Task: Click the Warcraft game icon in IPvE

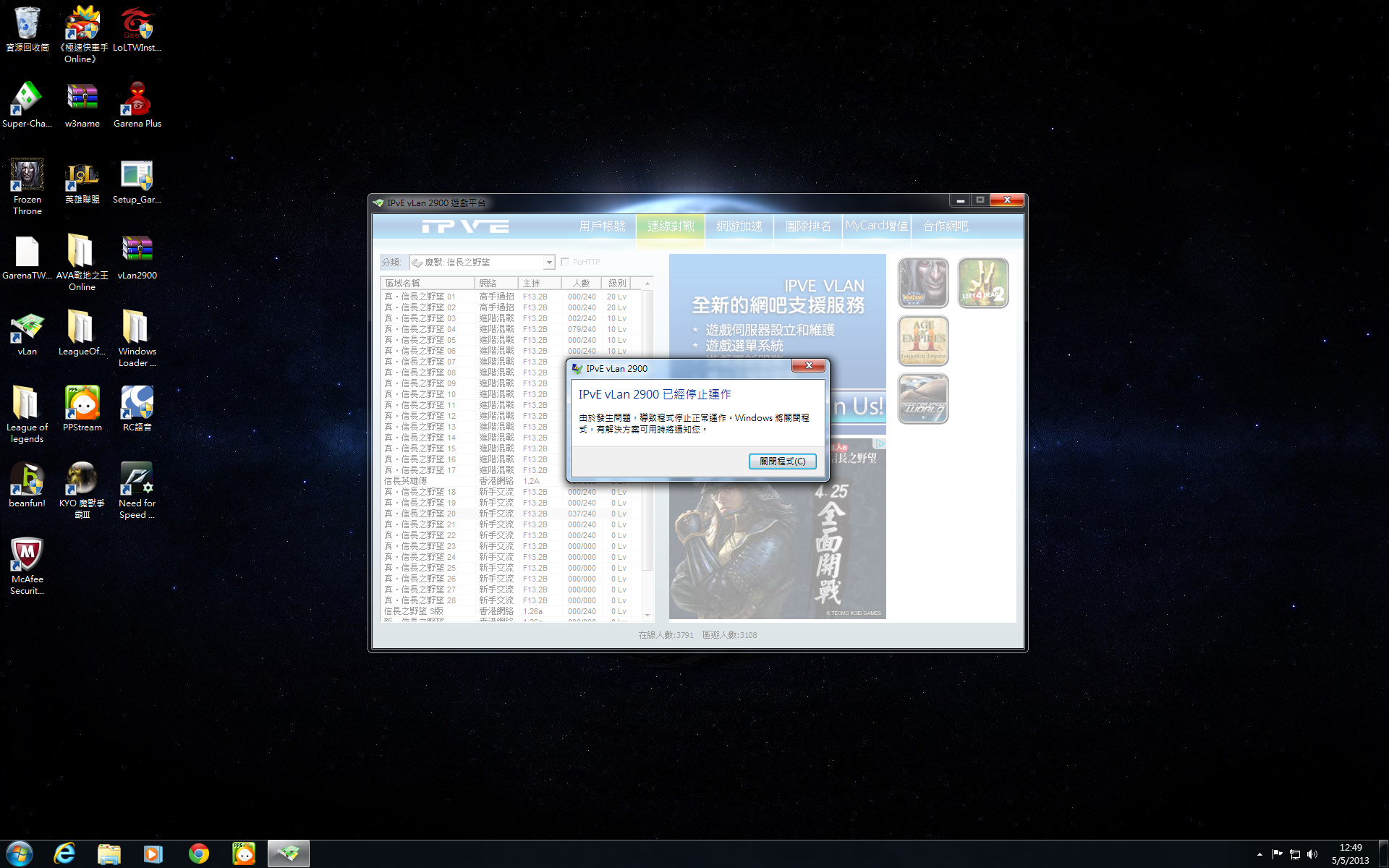Action: point(922,283)
